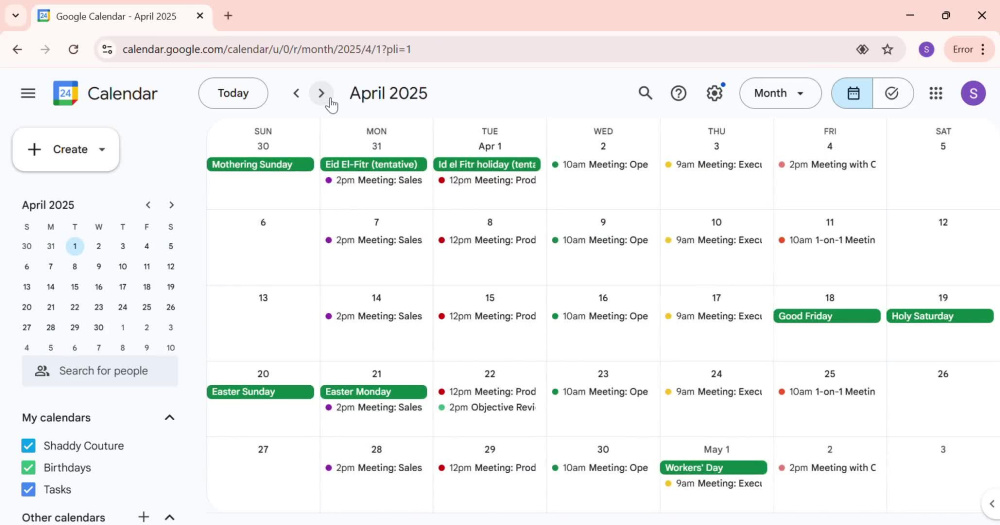This screenshot has height=525, width=1000.
Task: Go to previous month with main arrow
Action: pos(296,93)
